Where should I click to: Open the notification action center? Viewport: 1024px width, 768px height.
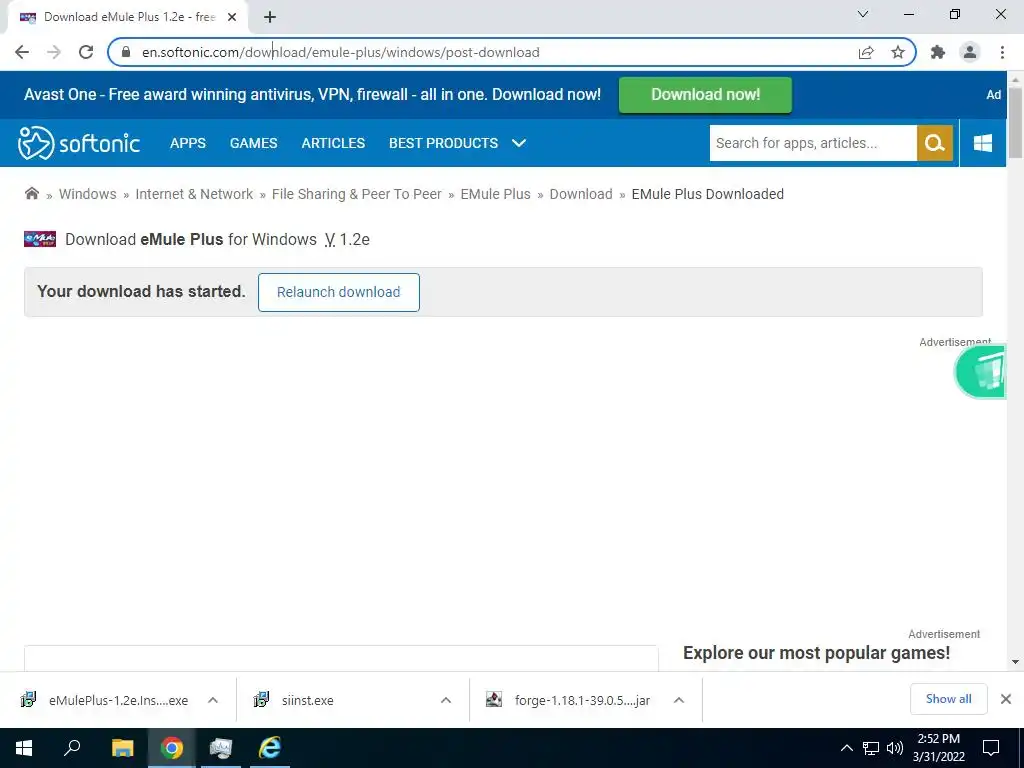pos(991,748)
